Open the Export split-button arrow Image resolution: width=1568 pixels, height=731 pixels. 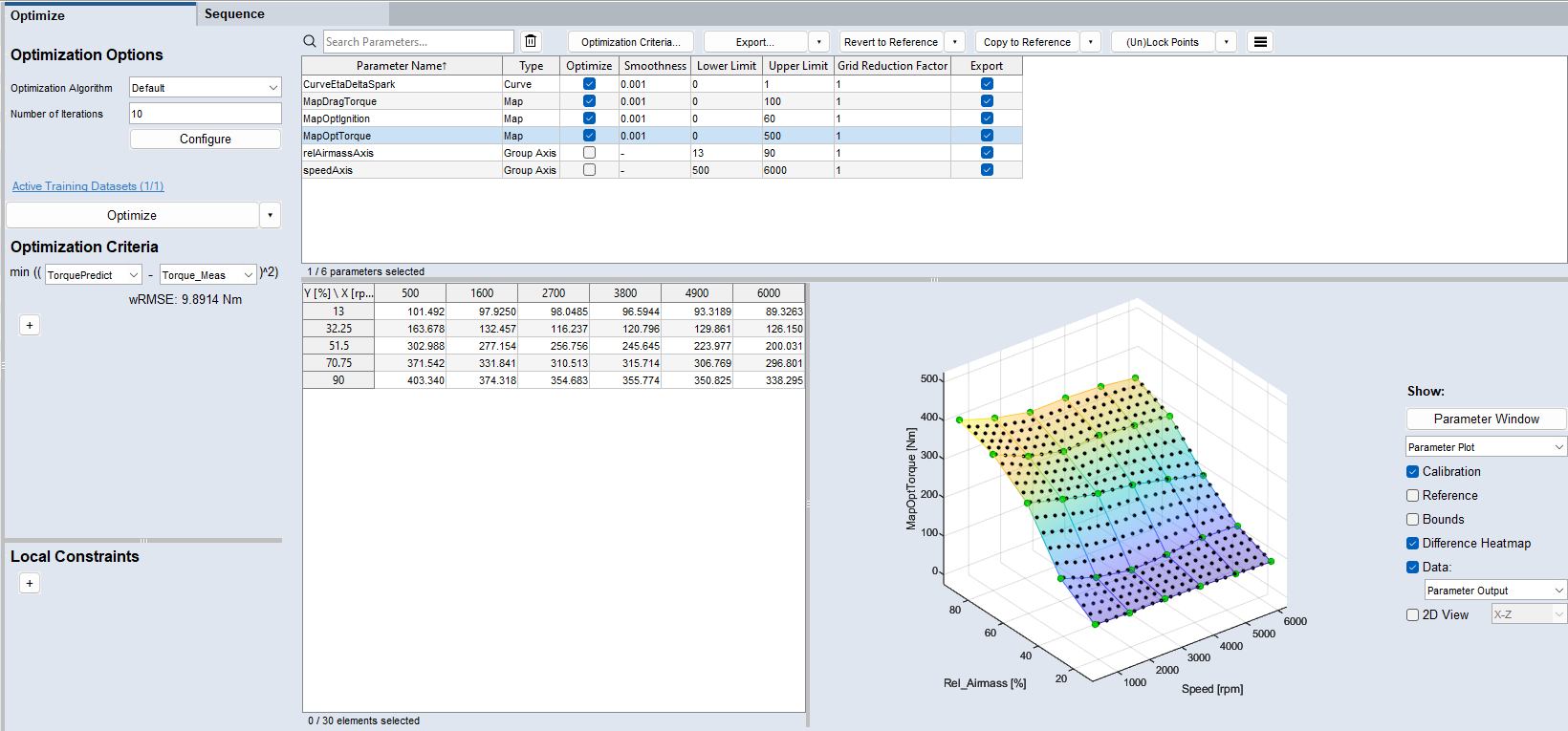point(818,42)
